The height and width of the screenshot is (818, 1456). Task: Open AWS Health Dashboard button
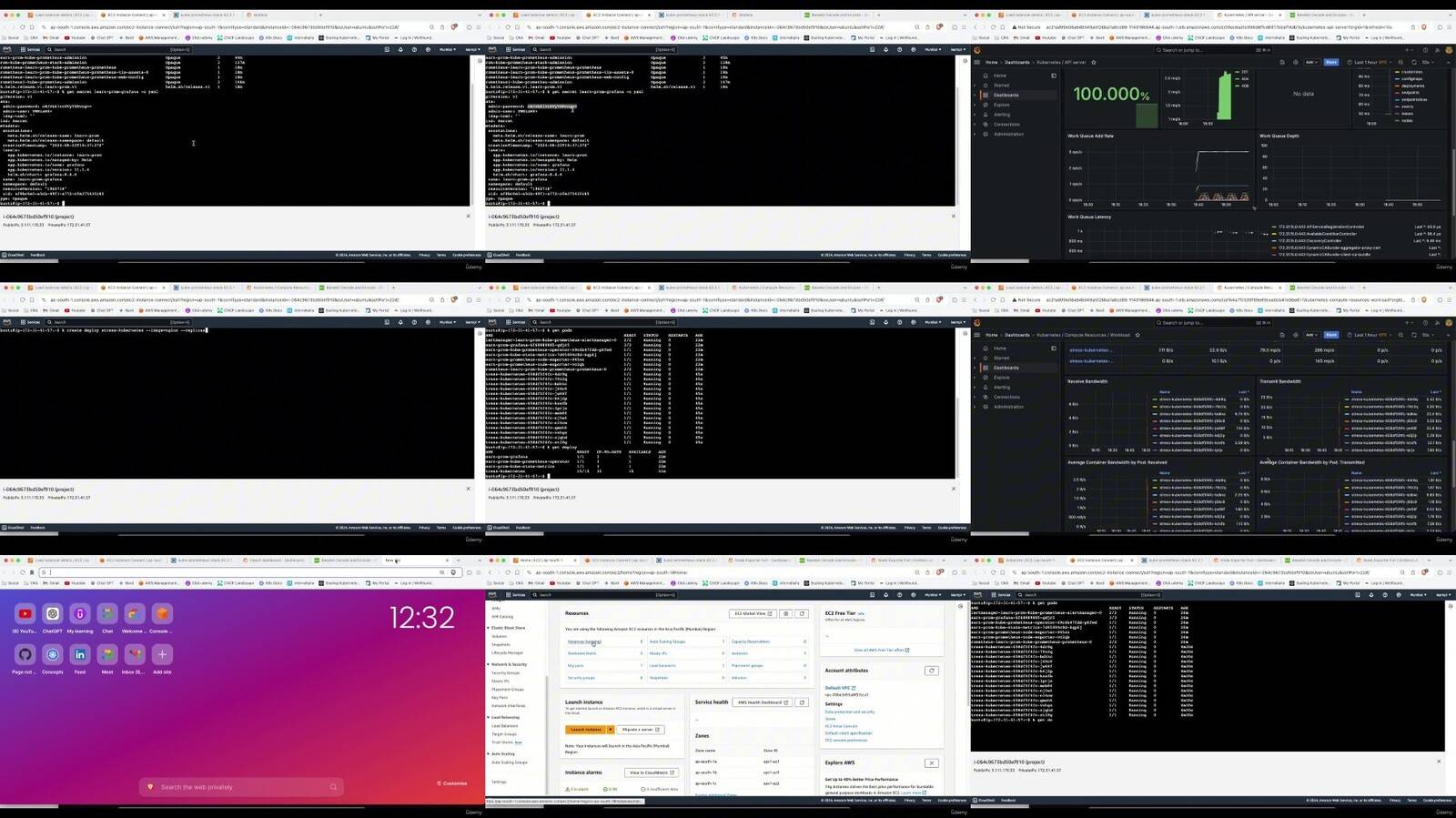[763, 702]
